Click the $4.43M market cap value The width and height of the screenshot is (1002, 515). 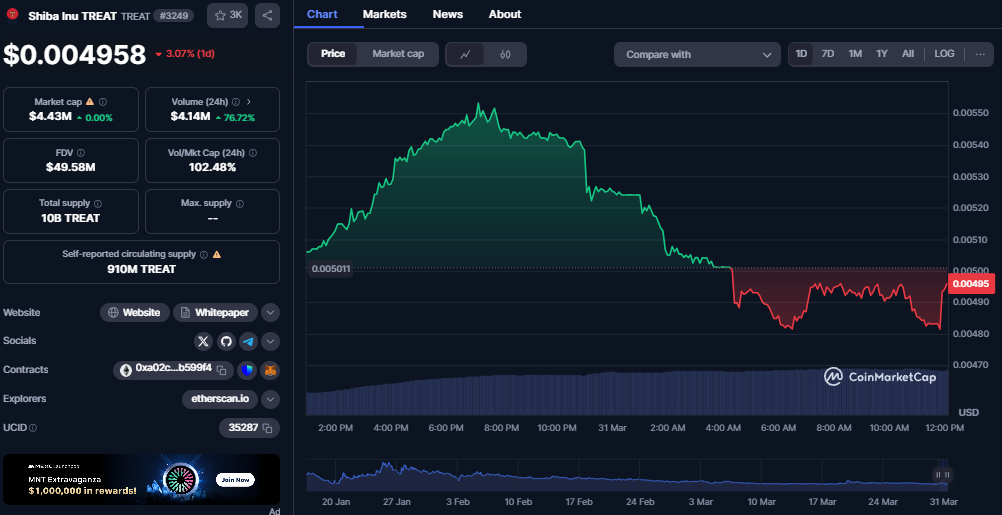(x=50, y=117)
